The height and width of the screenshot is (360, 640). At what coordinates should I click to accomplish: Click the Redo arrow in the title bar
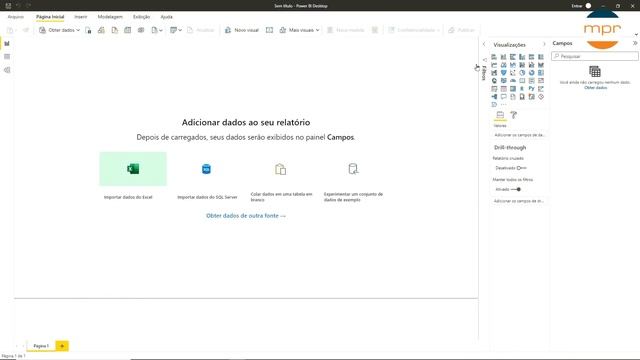point(28,6)
